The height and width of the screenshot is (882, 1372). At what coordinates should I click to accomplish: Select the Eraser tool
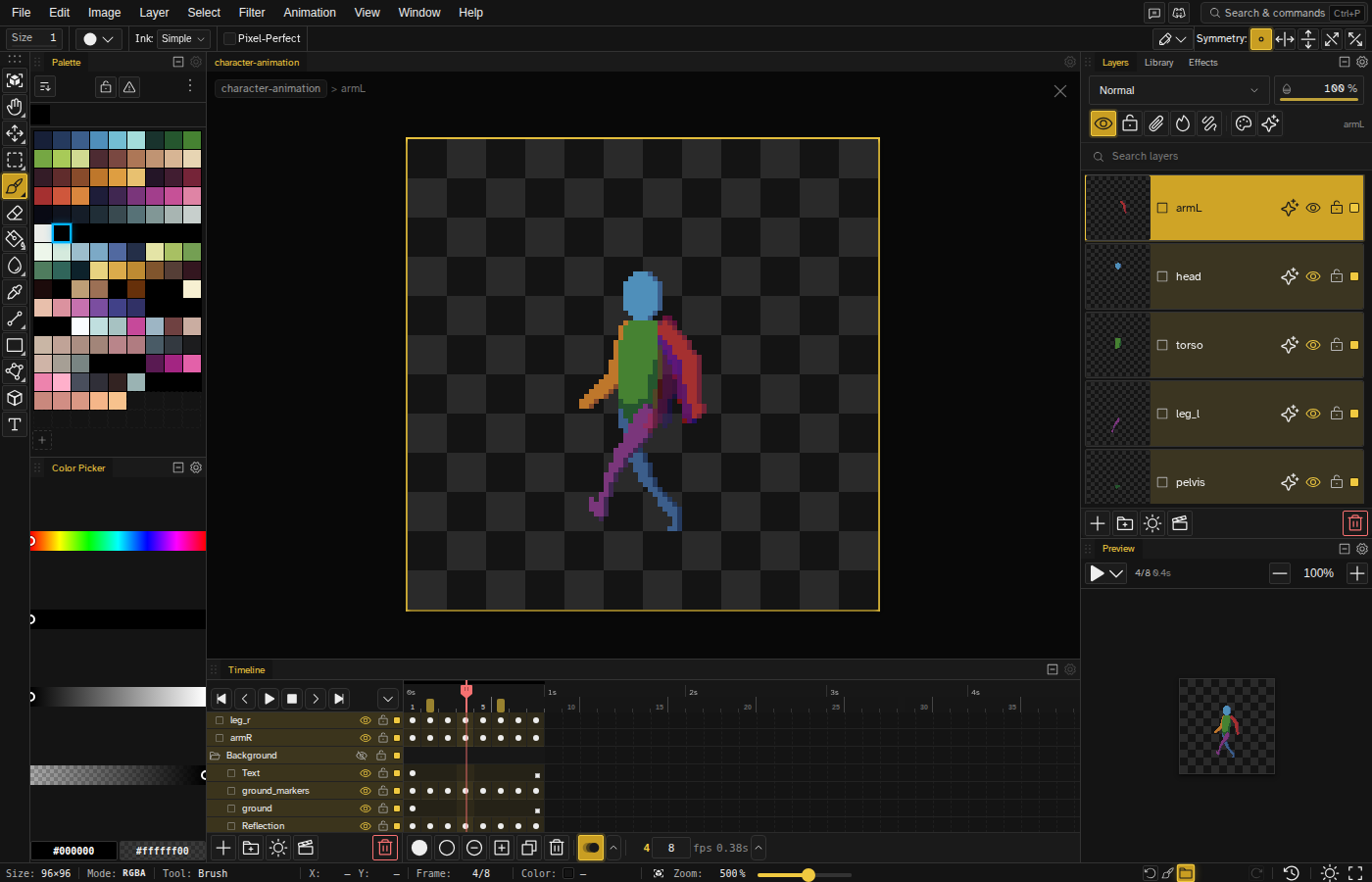pos(15,213)
